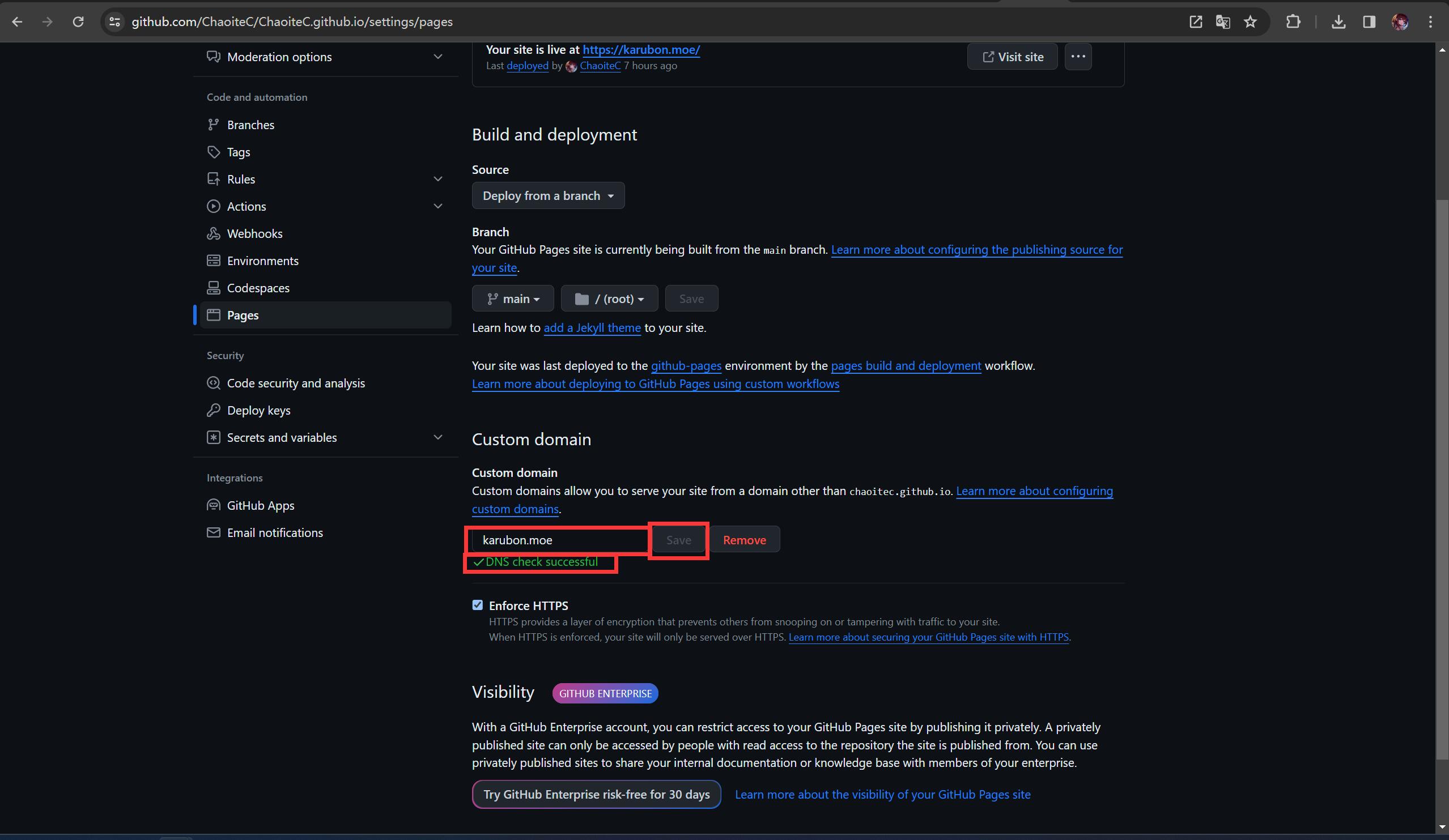Click the GitHub Apps icon
This screenshot has width=1449, height=840.
click(213, 505)
